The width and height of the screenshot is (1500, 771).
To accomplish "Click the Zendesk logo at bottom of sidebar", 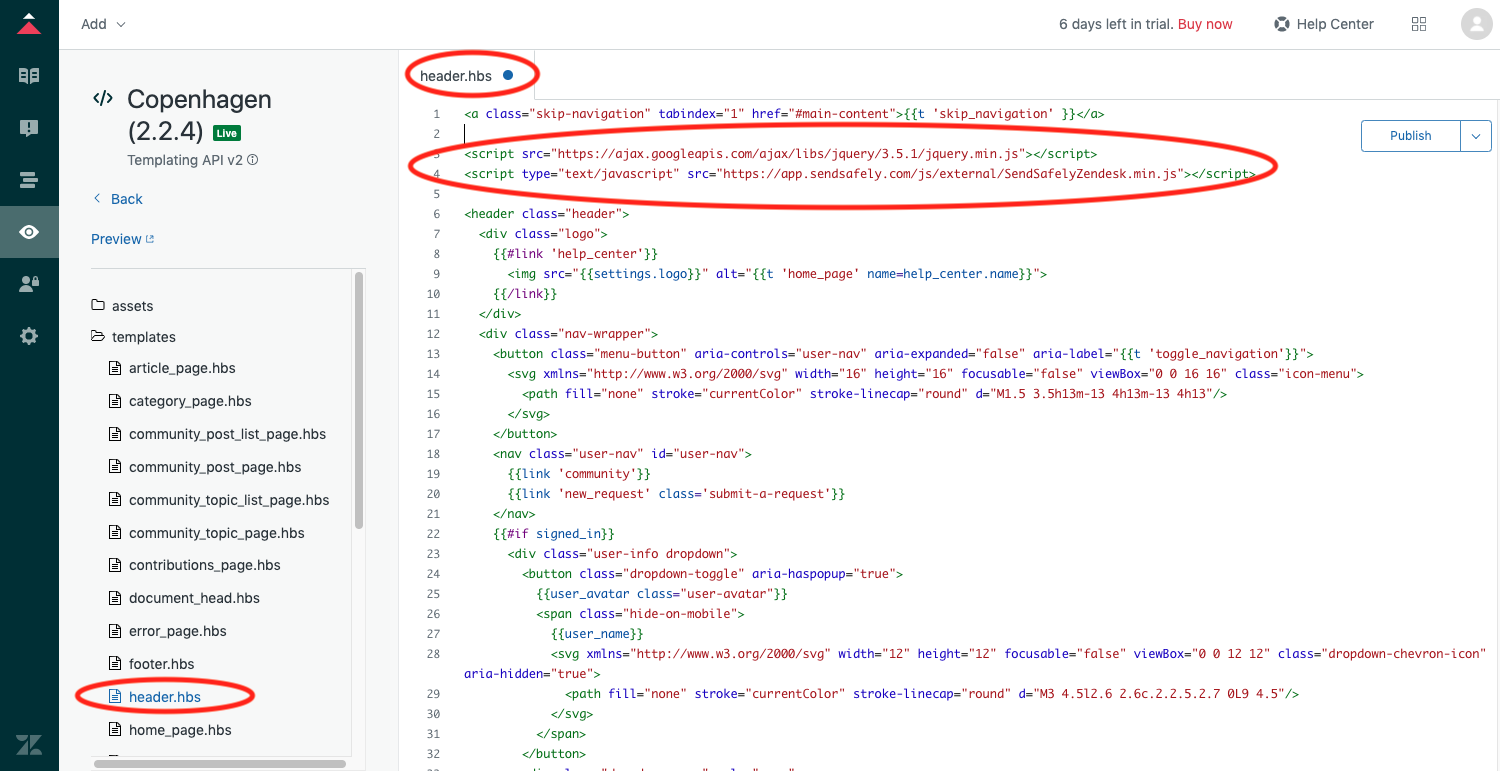I will click(x=29, y=745).
